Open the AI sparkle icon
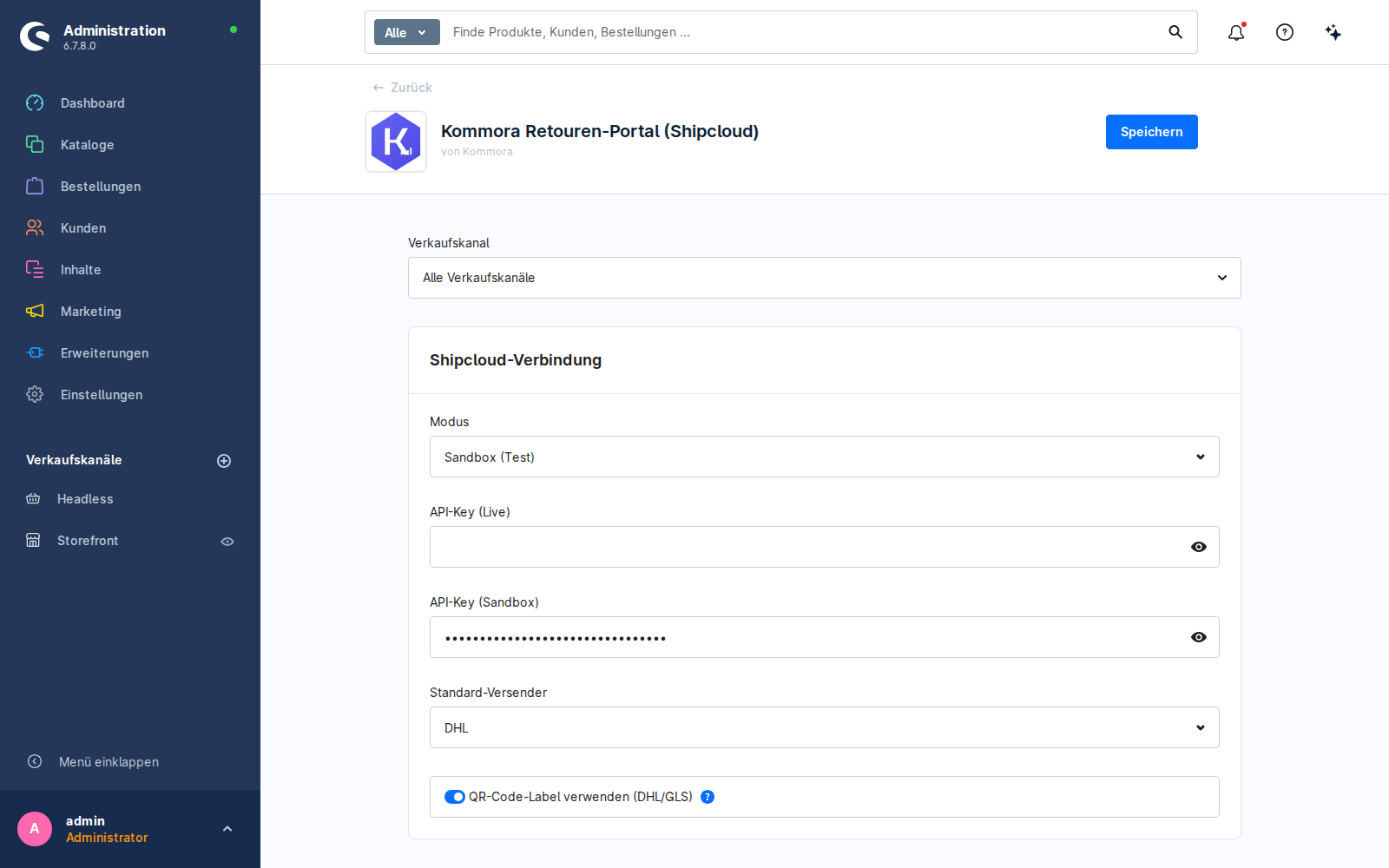 [1333, 32]
